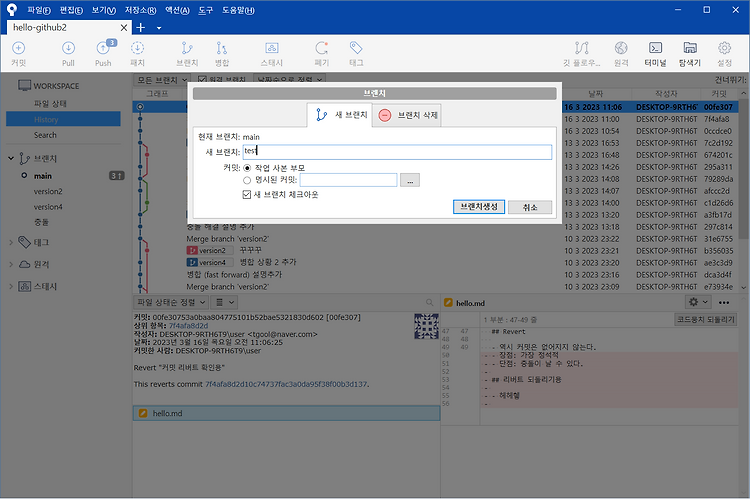This screenshot has height=499, width=750.
Task: Open reverted commit hash link 7f4afa8d2d10c
Action: pos(286,384)
